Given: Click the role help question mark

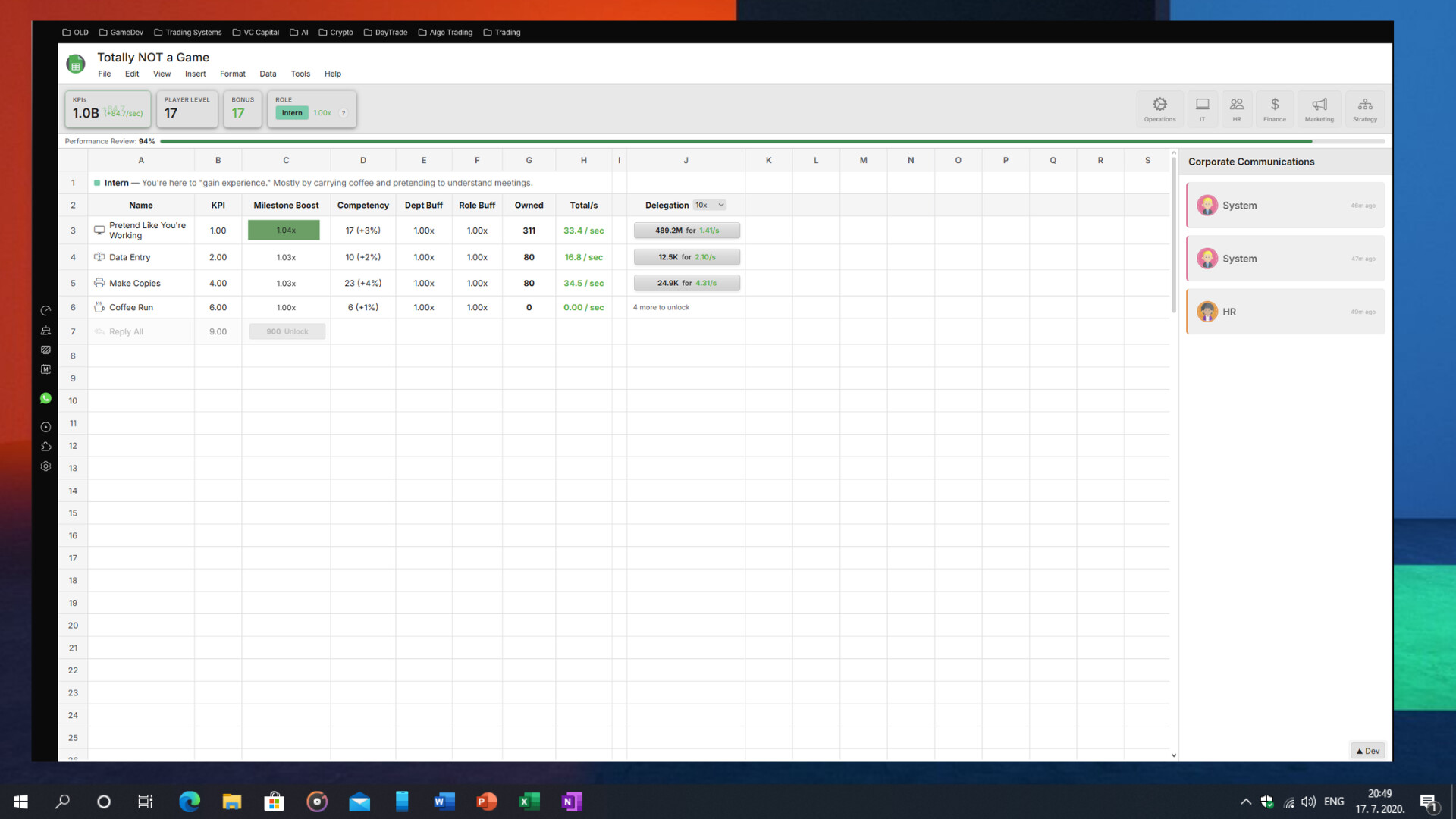Looking at the screenshot, I should [x=344, y=113].
